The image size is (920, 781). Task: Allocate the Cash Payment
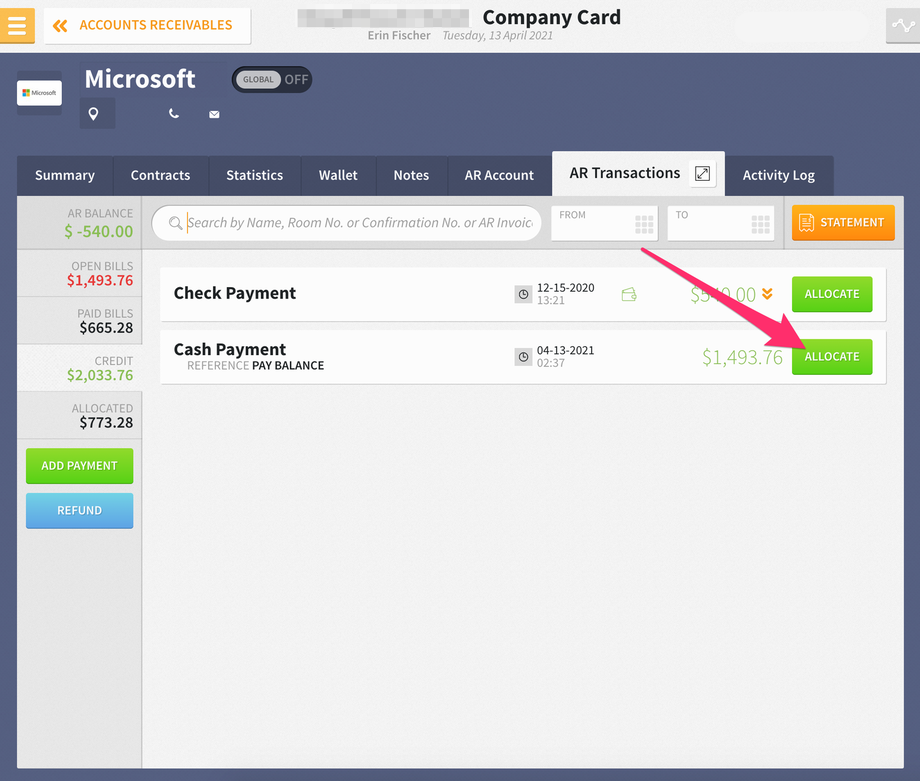831,357
